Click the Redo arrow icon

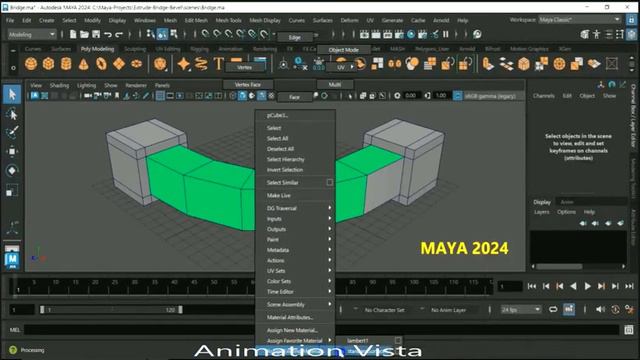119,35
